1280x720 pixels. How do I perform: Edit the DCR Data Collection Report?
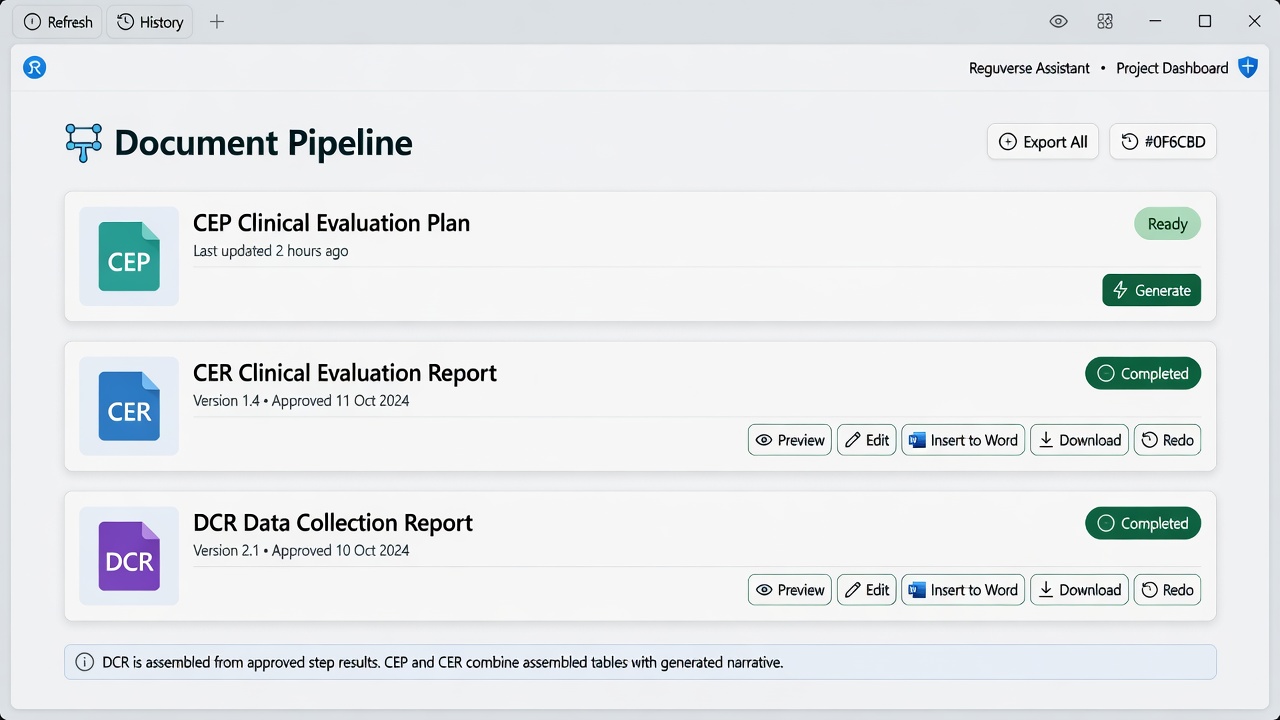click(867, 590)
